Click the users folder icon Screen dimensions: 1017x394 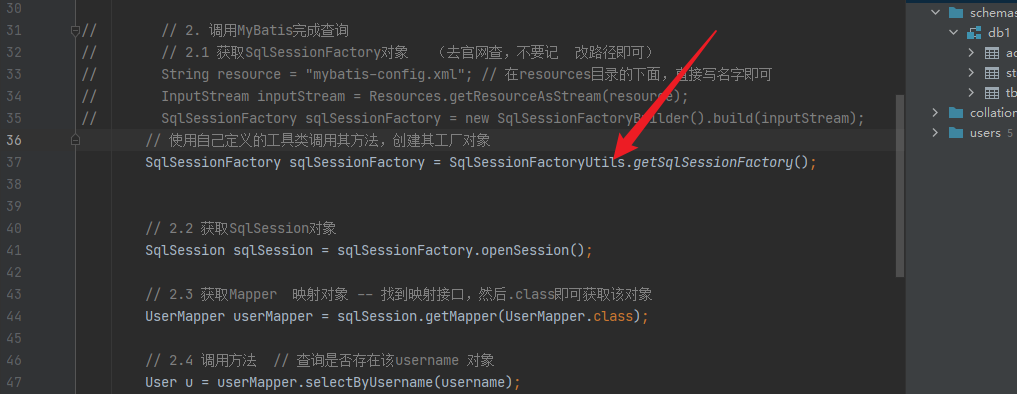click(955, 133)
